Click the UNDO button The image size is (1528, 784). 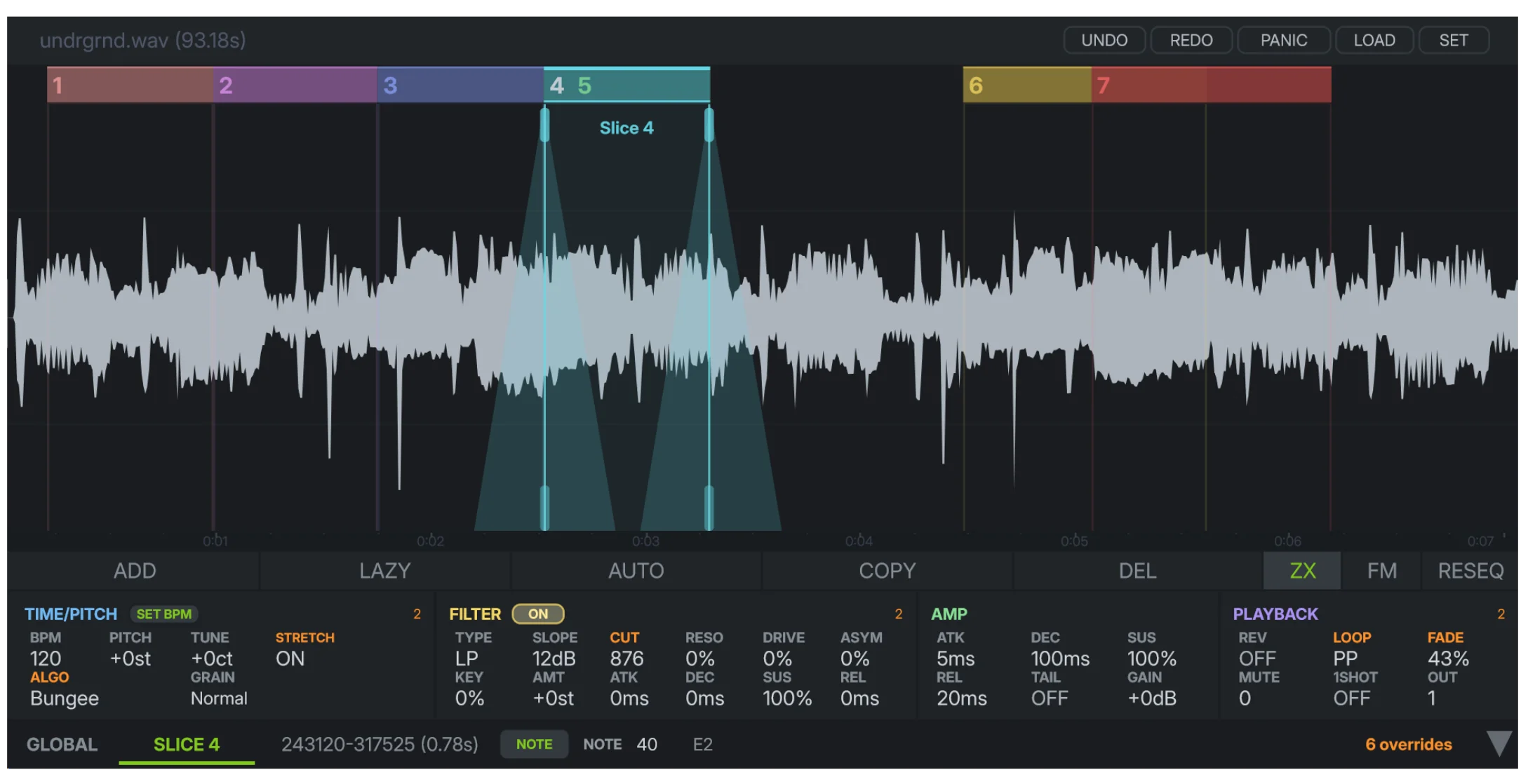1104,39
